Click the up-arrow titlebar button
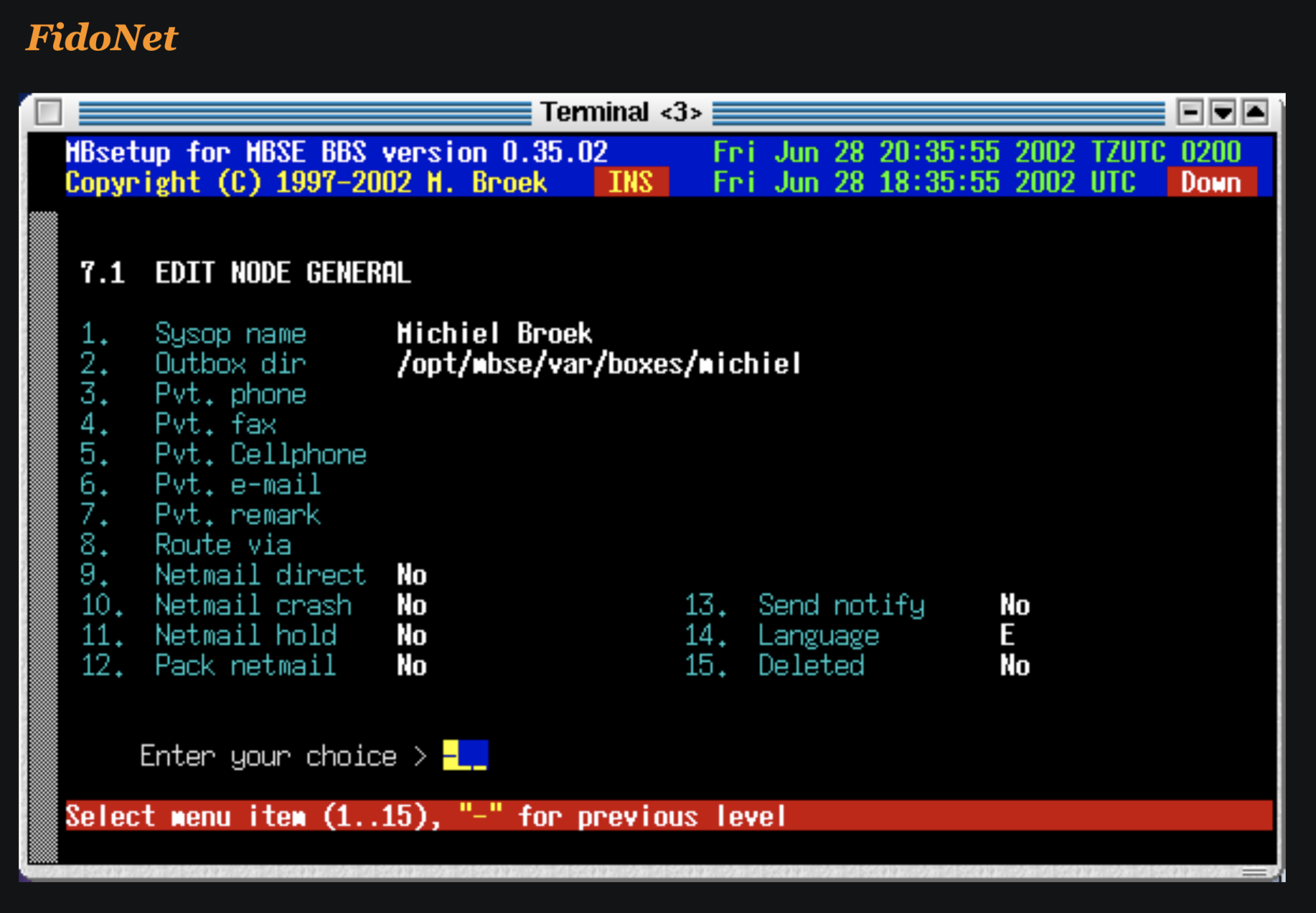The height and width of the screenshot is (913, 1316). (1255, 112)
